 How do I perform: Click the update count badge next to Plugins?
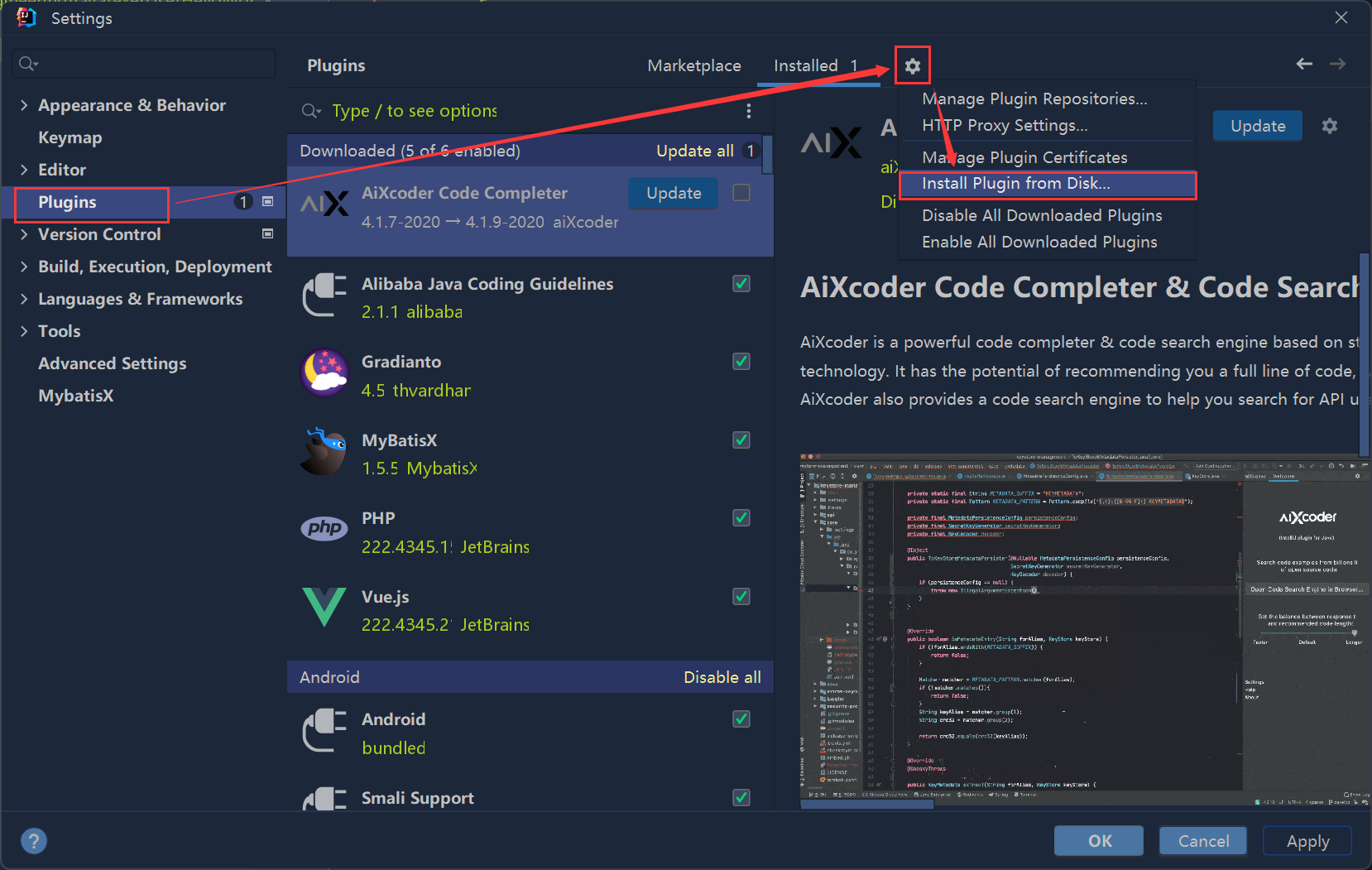pos(242,202)
